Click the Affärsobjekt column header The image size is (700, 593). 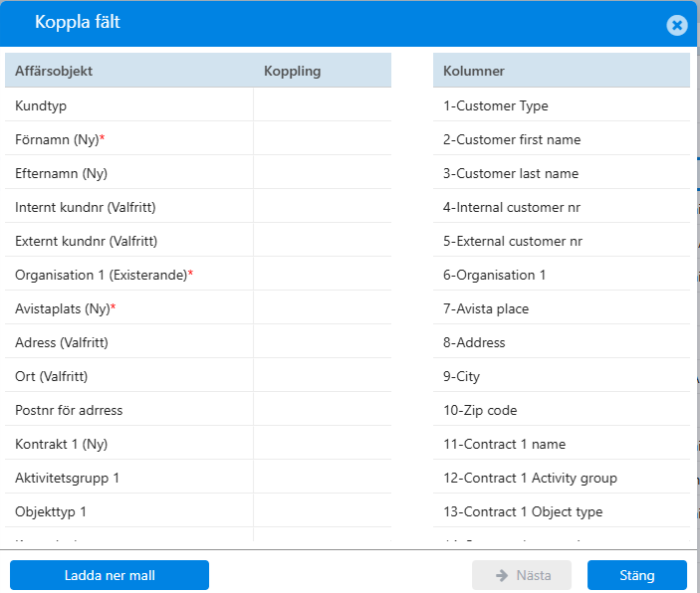(129, 71)
